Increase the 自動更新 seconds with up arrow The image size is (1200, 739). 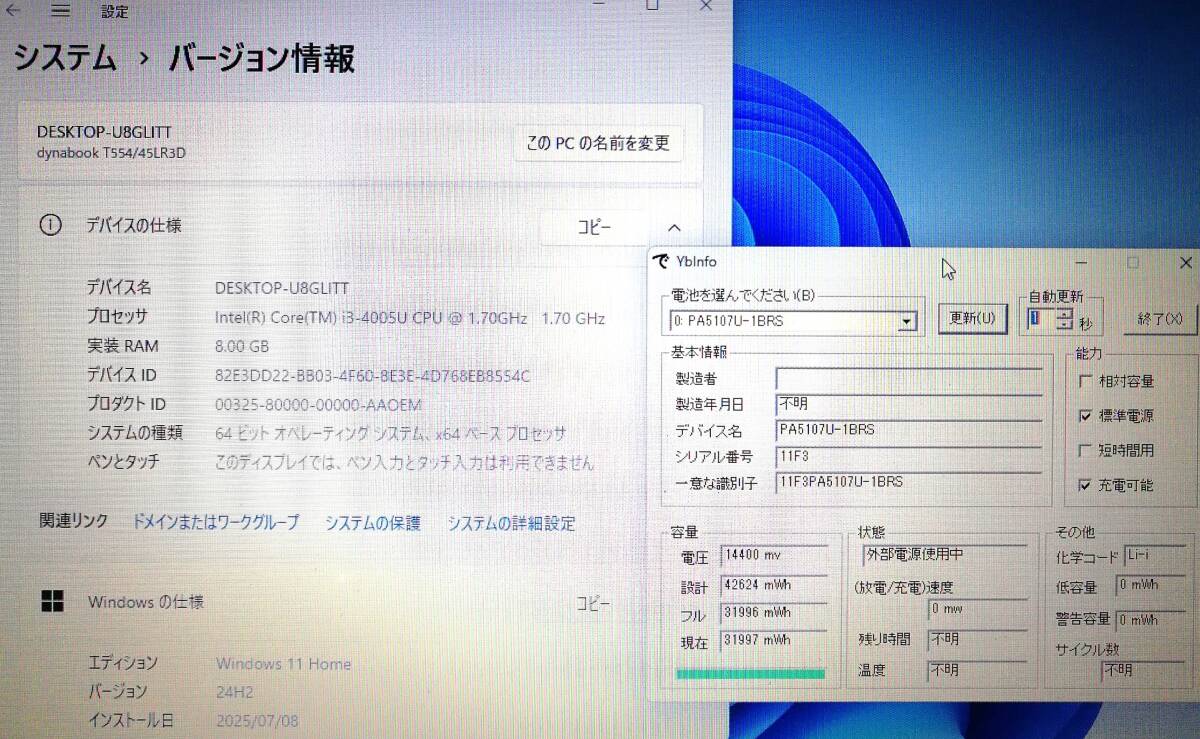click(x=1064, y=314)
